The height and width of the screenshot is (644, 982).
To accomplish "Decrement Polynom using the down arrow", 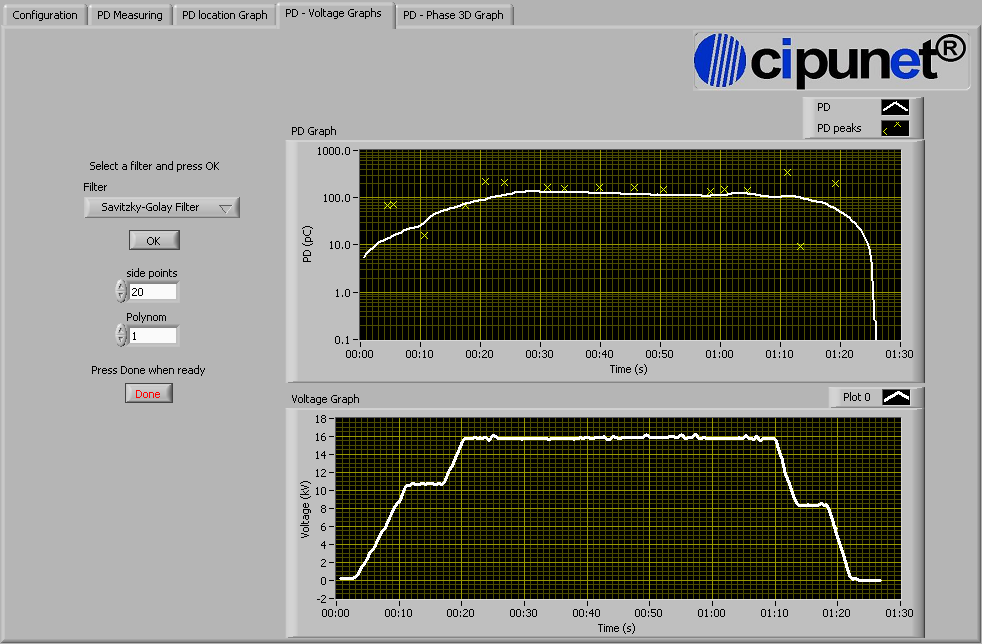I will pos(121,341).
